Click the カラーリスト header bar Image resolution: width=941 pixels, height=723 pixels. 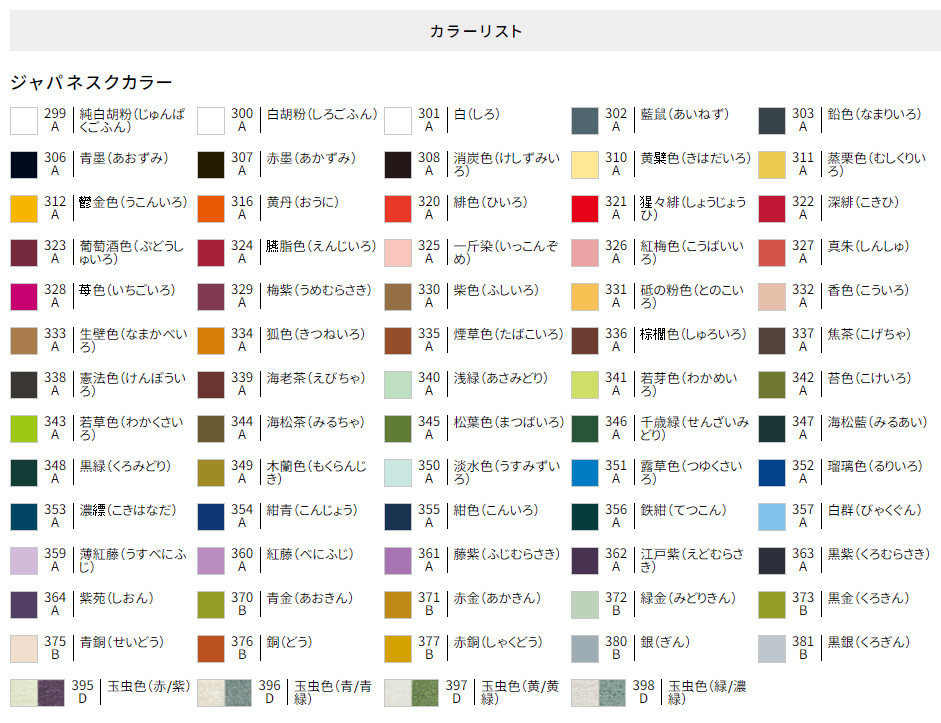(470, 31)
